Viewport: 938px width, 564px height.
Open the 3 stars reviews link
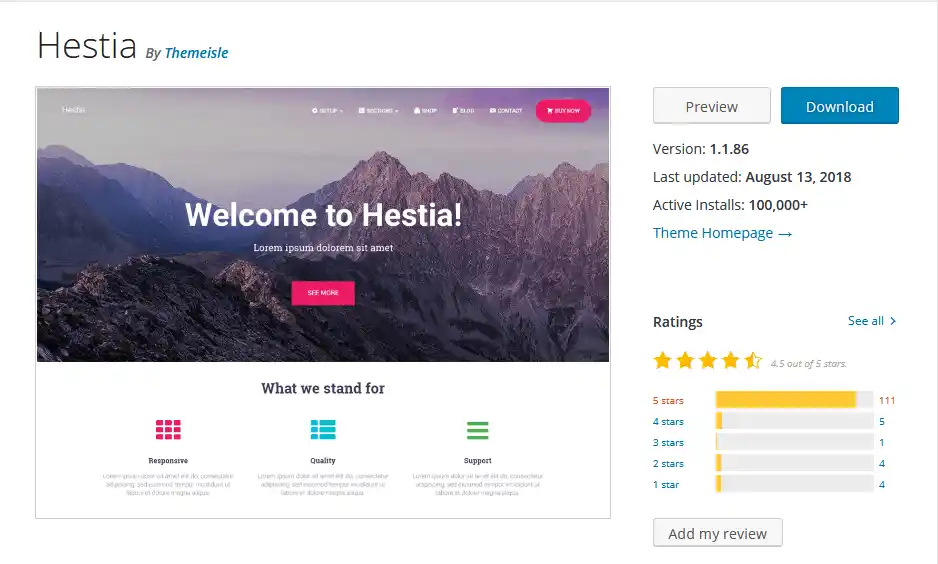tap(668, 443)
